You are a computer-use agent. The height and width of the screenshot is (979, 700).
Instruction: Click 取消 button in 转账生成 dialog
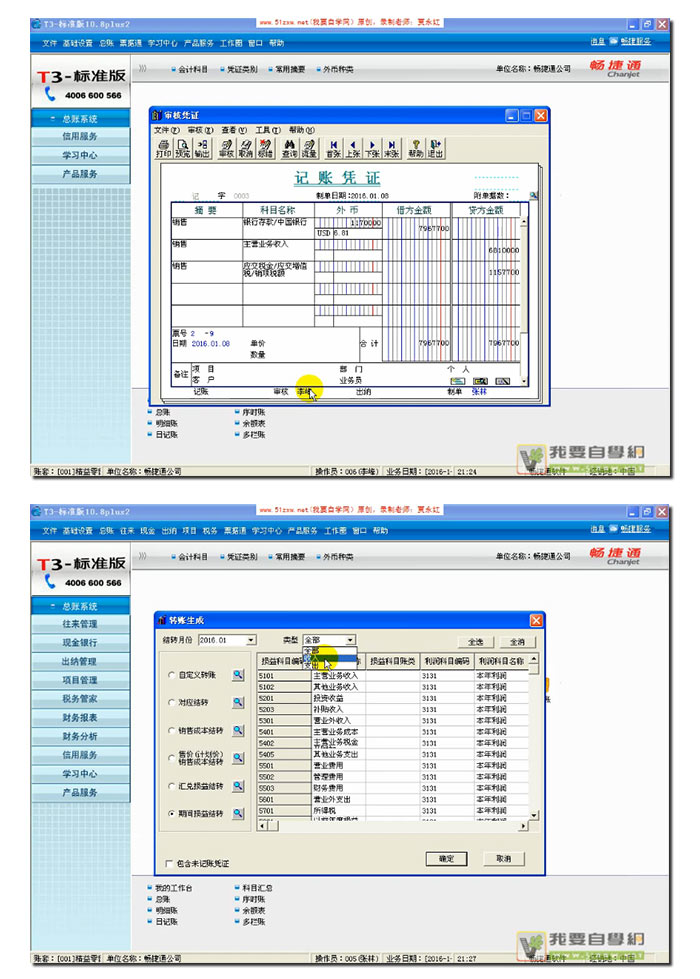tap(503, 859)
